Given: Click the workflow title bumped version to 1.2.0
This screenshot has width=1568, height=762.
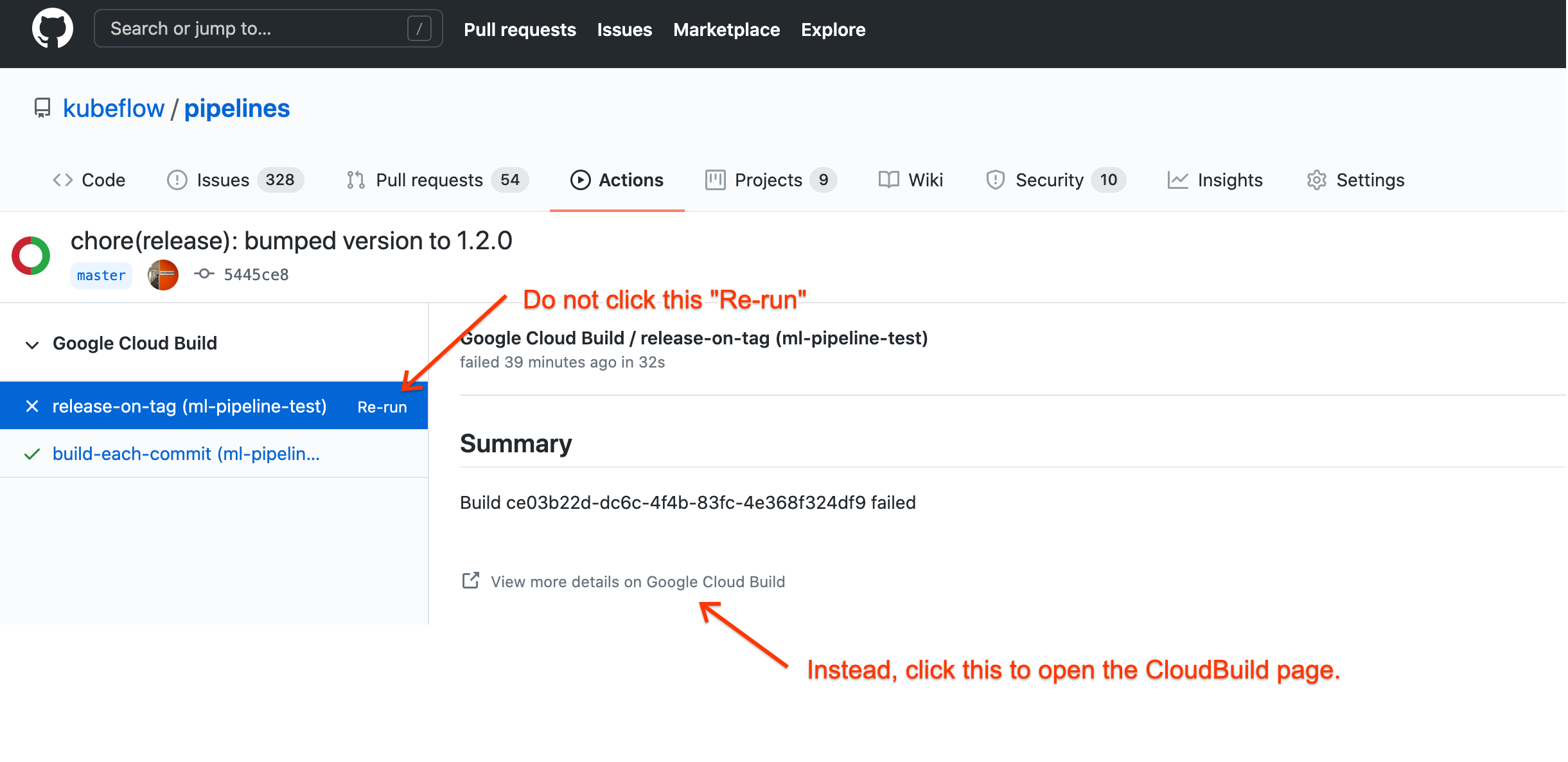Looking at the screenshot, I should click(x=292, y=241).
